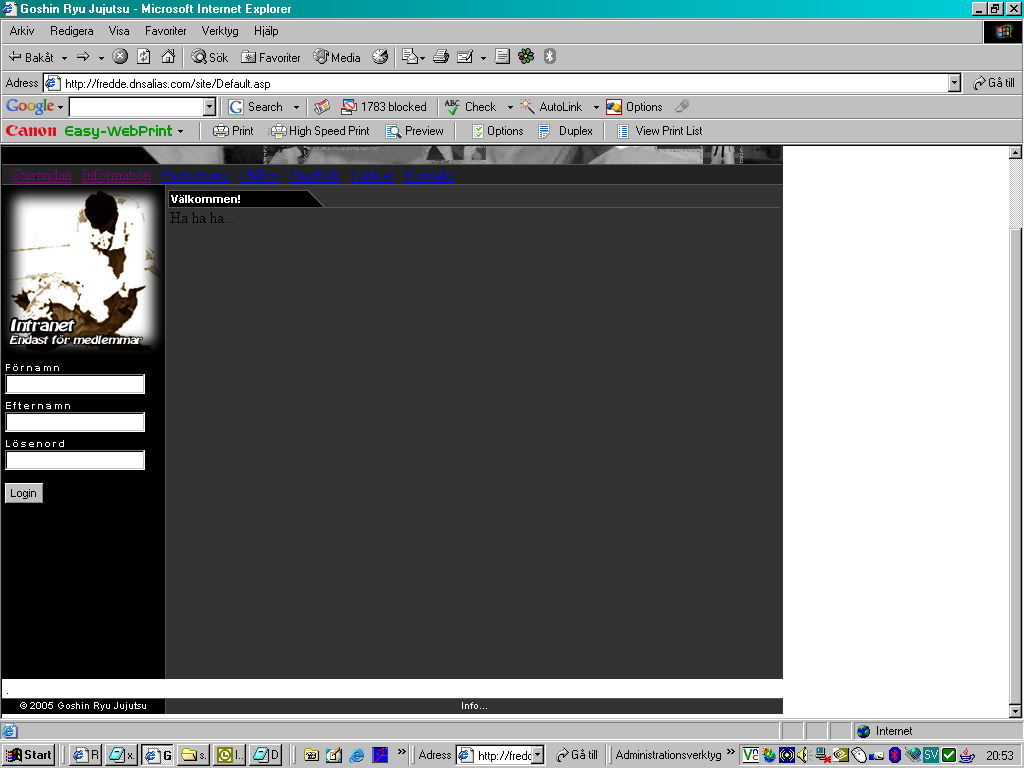
Task: Click the Bakåt back arrow button
Action: (31, 57)
